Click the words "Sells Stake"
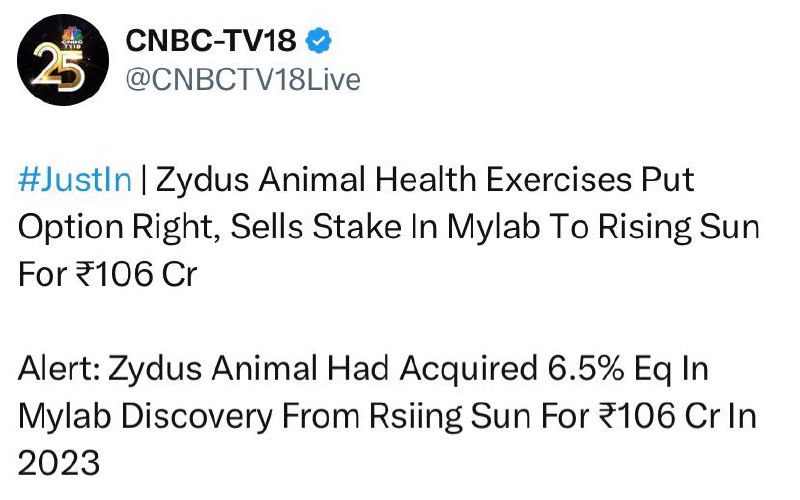This screenshot has width=800, height=500. pos(316,227)
